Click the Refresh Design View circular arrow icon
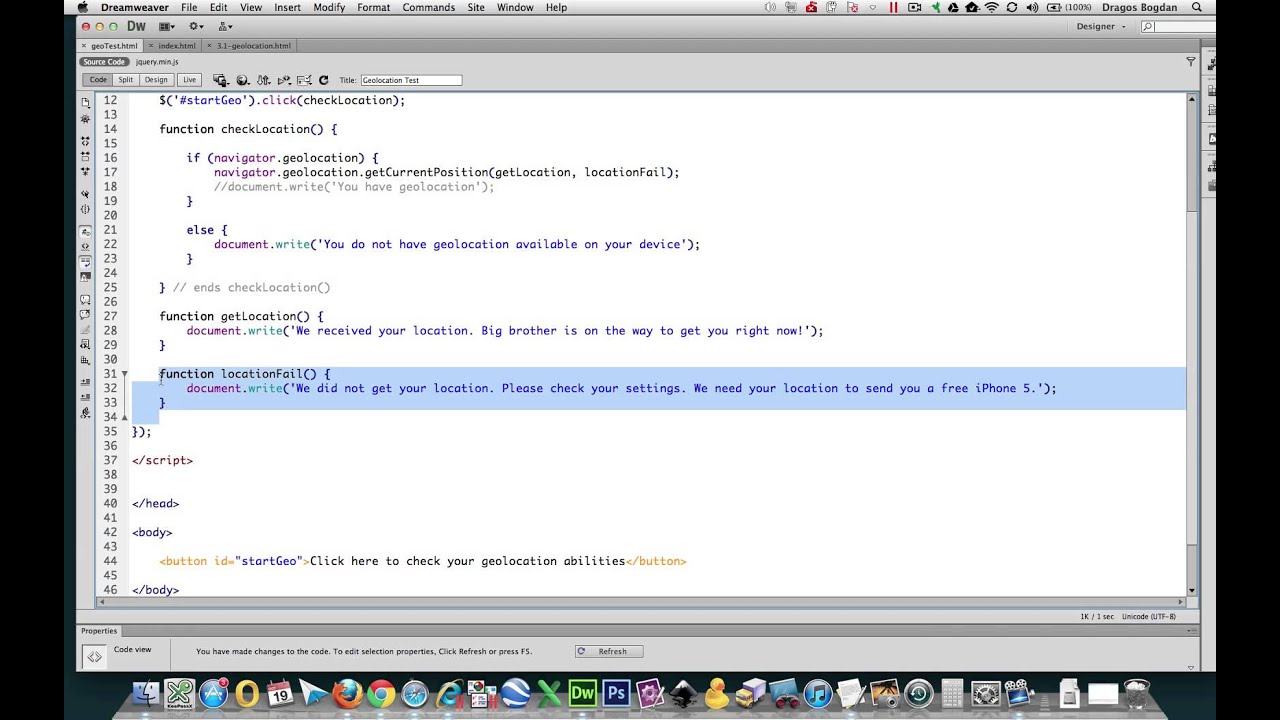 click(x=323, y=80)
